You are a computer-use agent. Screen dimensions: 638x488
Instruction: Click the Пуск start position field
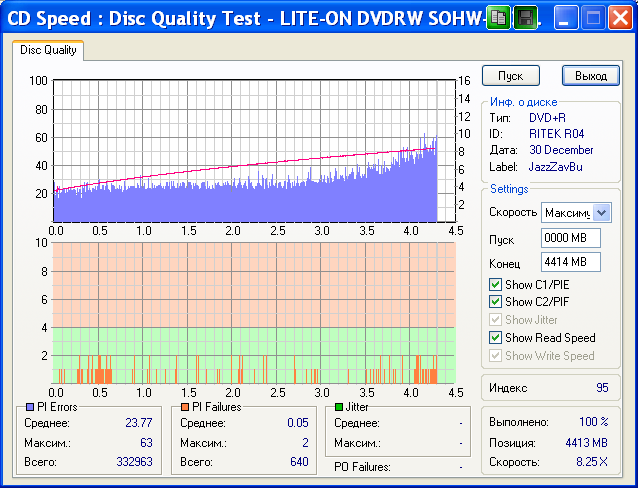click(x=570, y=238)
